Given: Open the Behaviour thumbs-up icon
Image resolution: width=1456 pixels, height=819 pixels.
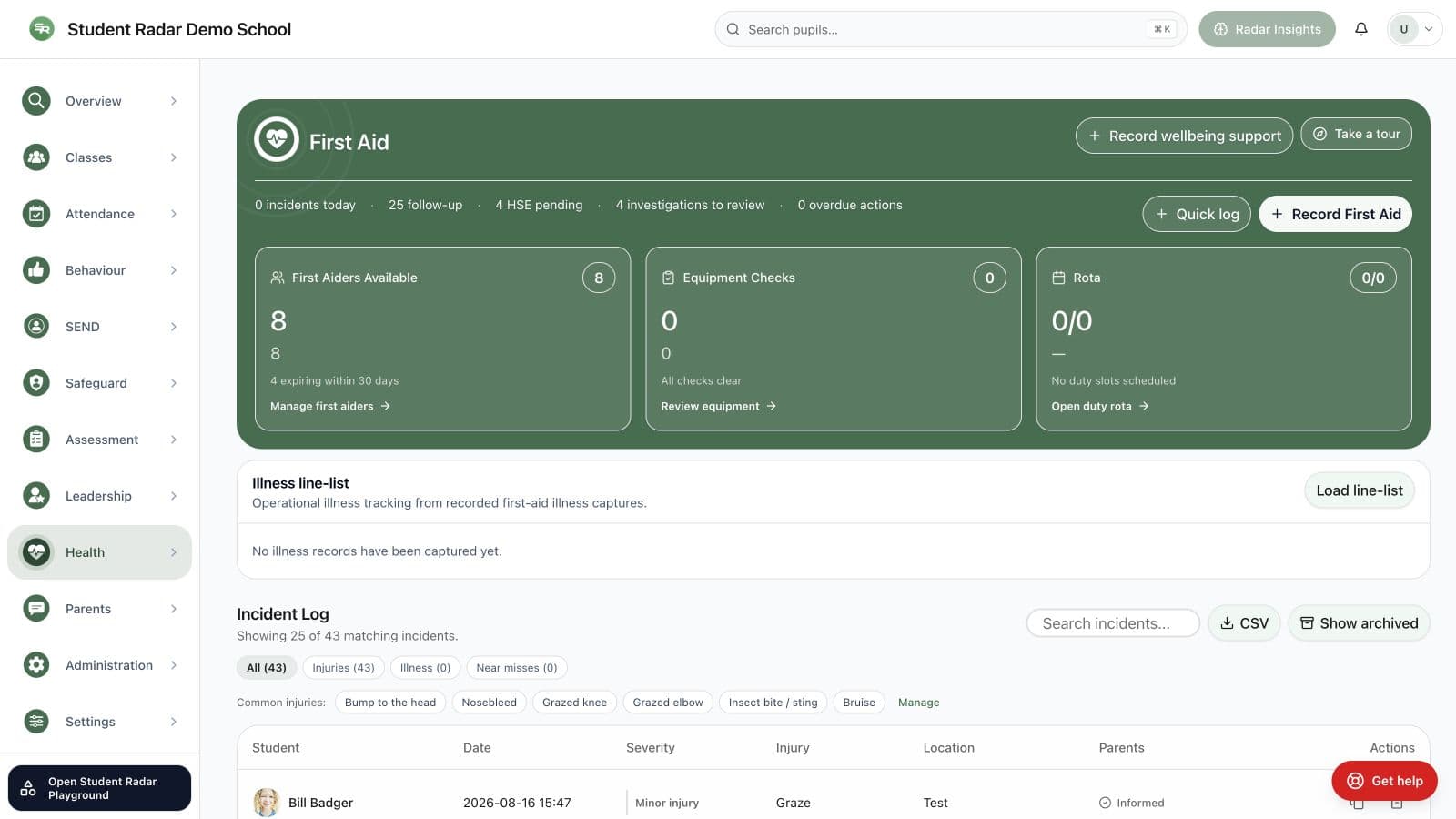Looking at the screenshot, I should (36, 270).
